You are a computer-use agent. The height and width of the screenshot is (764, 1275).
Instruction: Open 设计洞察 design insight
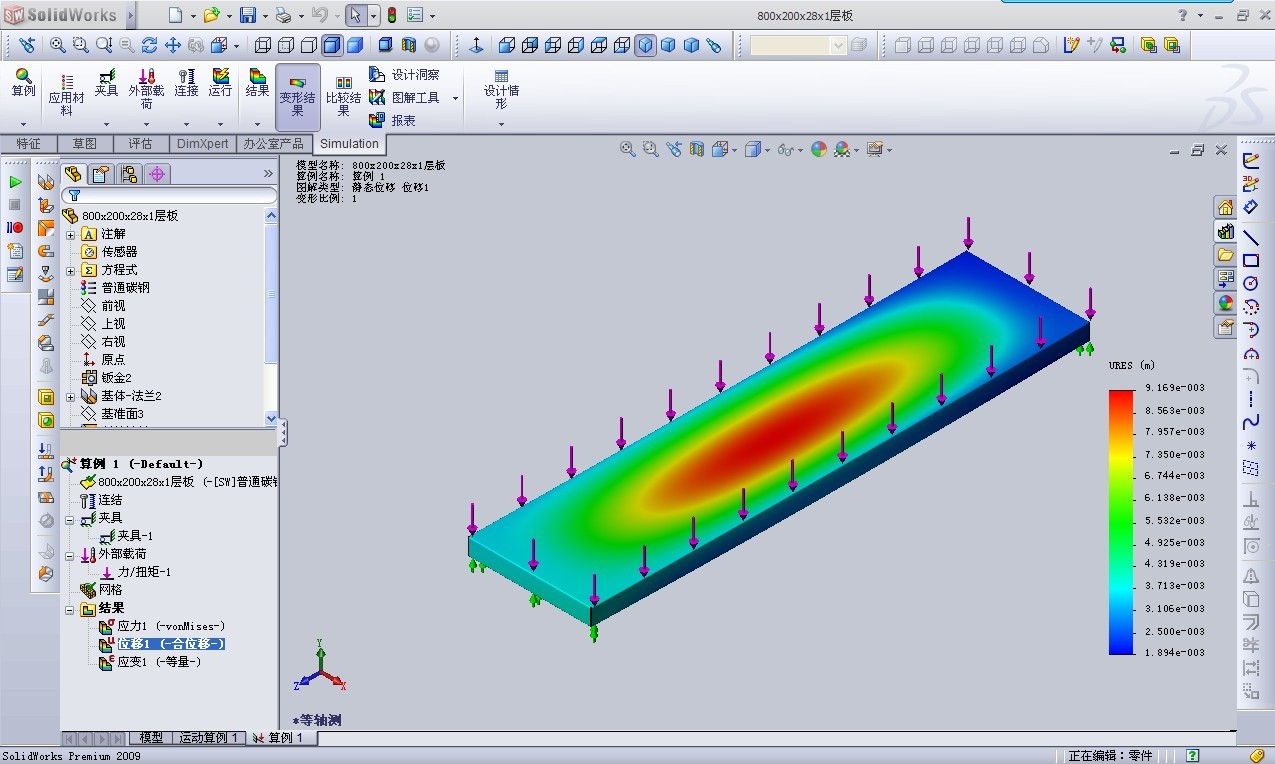click(404, 75)
